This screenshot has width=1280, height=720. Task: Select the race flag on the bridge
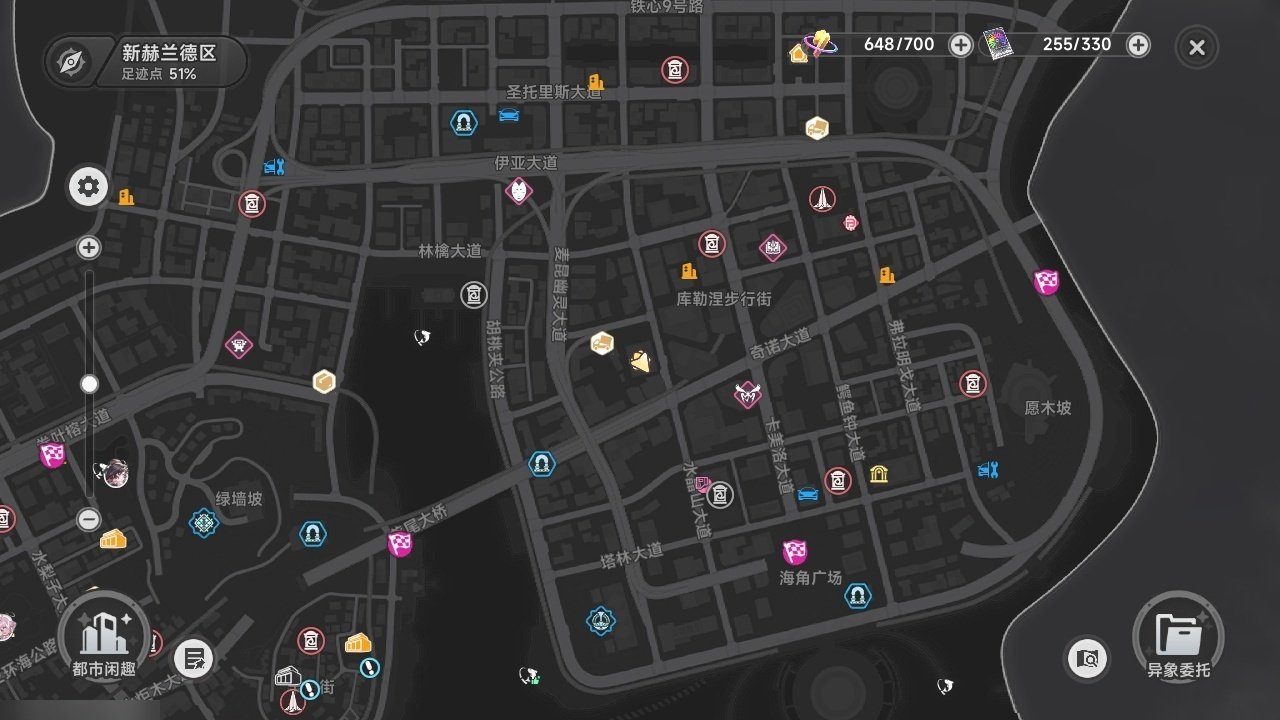tap(400, 545)
